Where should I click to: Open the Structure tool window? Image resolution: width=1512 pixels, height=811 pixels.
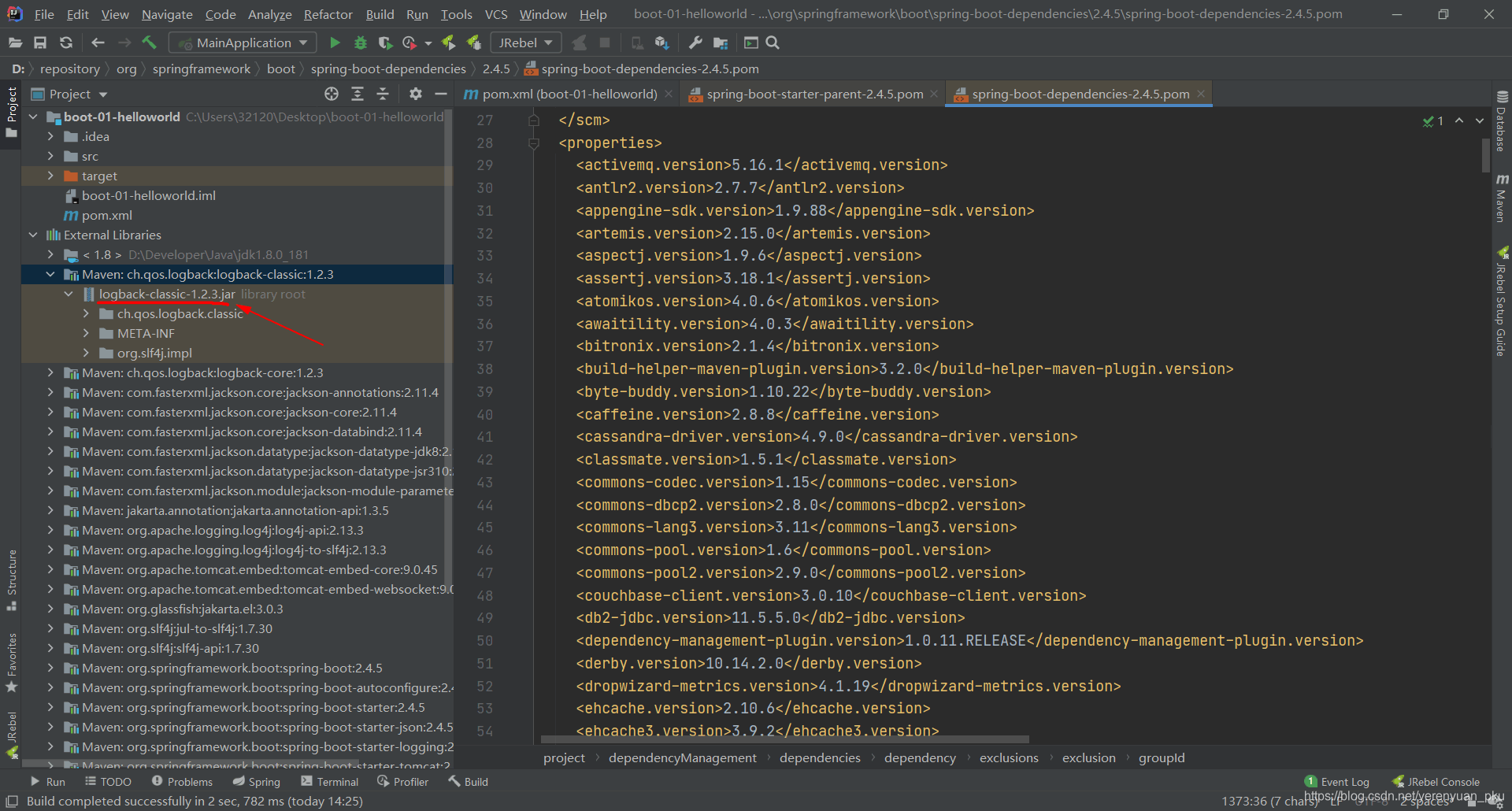click(12, 580)
